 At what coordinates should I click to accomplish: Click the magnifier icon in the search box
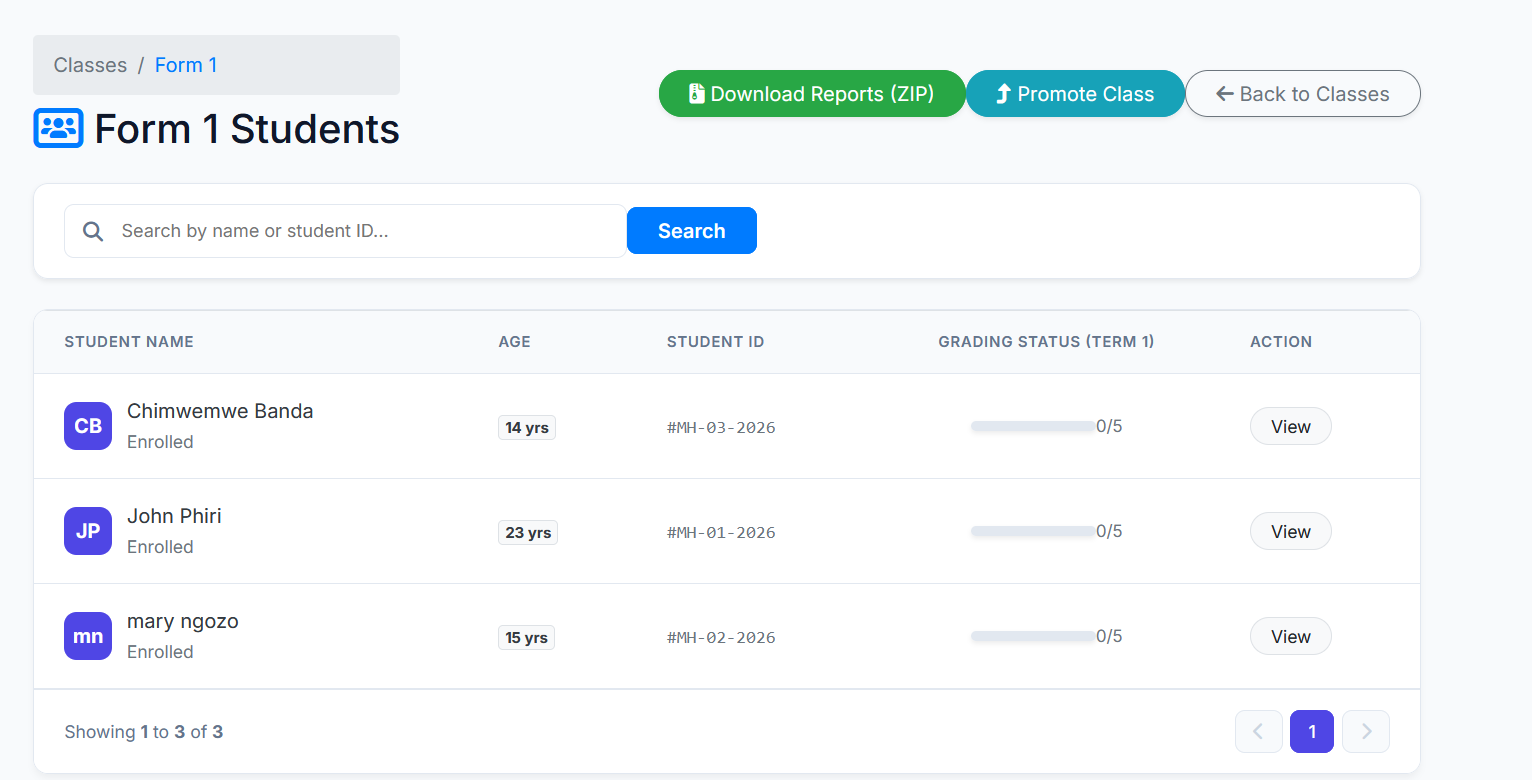coord(93,231)
